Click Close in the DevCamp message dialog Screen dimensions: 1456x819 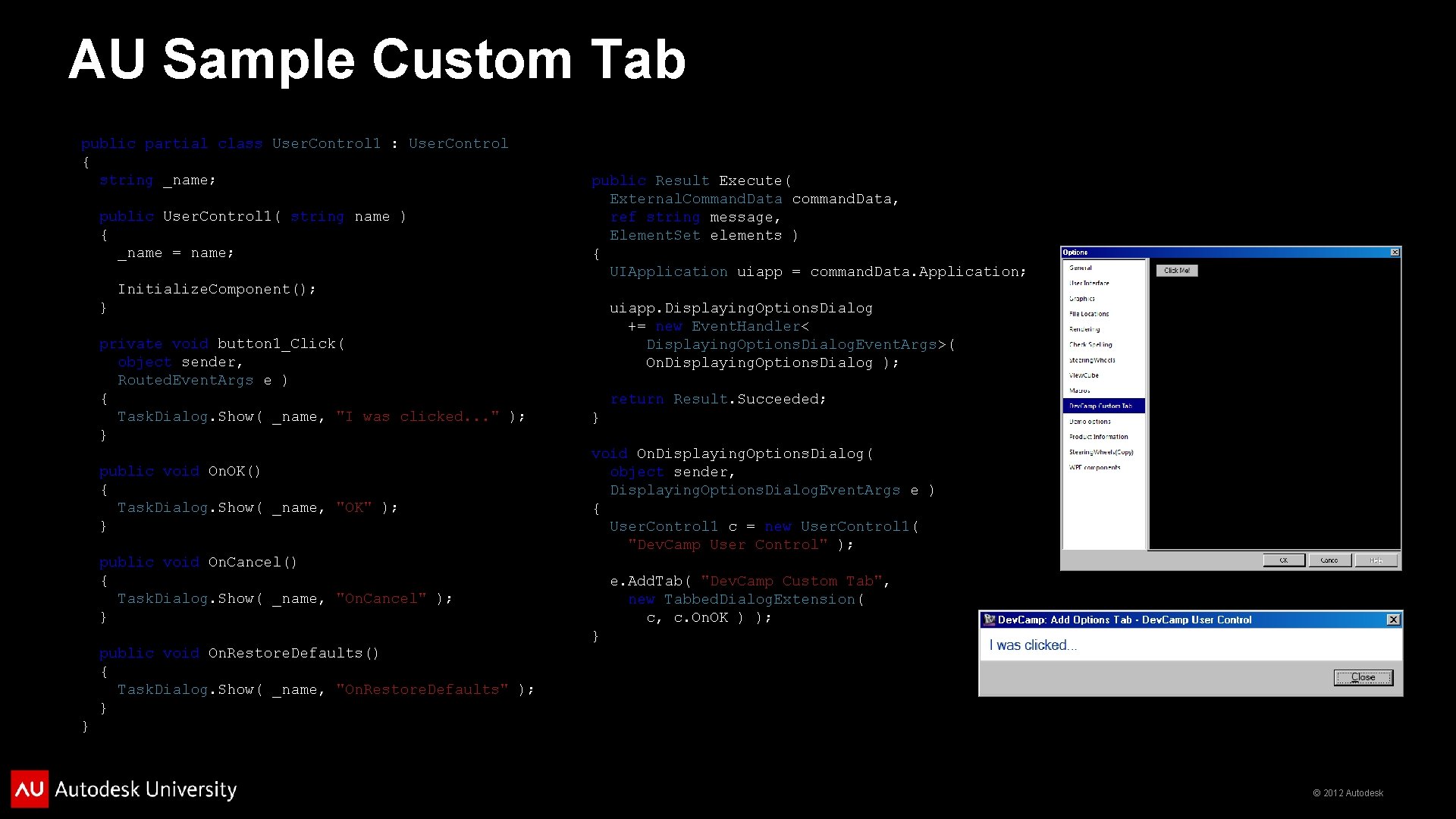(x=1363, y=677)
